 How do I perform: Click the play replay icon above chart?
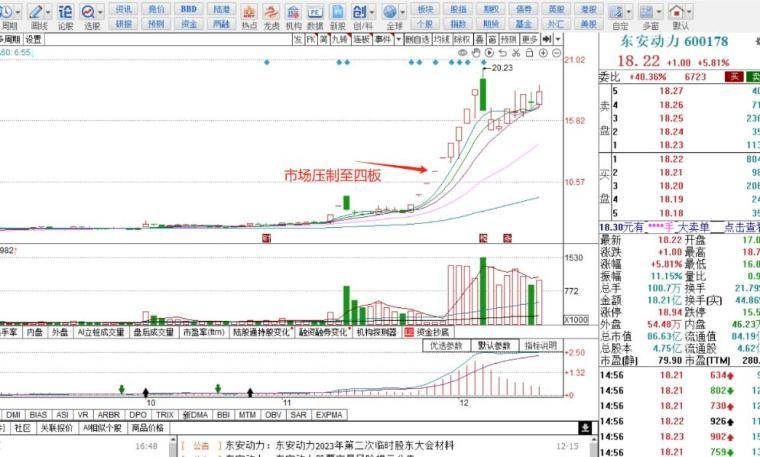(x=490, y=52)
